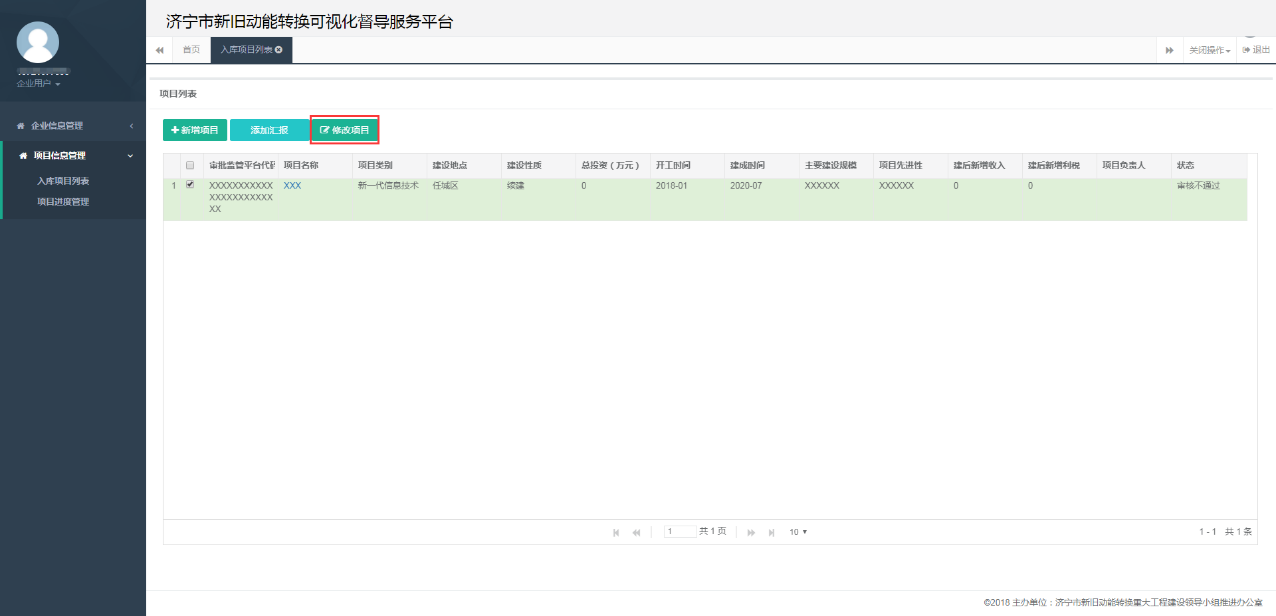Screen dimensions: 1276x616
Task: Open project link XXX in the name column
Action: pos(291,185)
